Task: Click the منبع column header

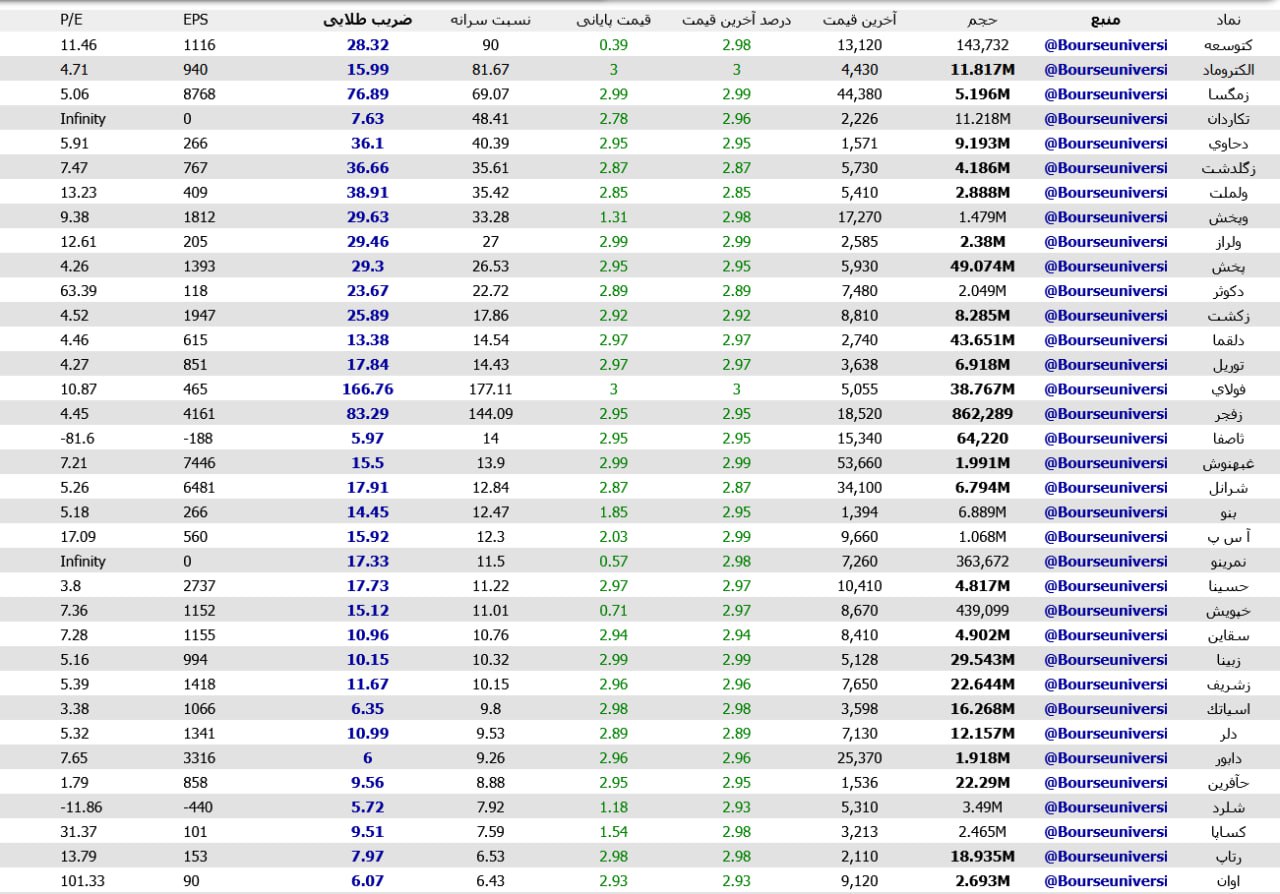Action: 1105,19
